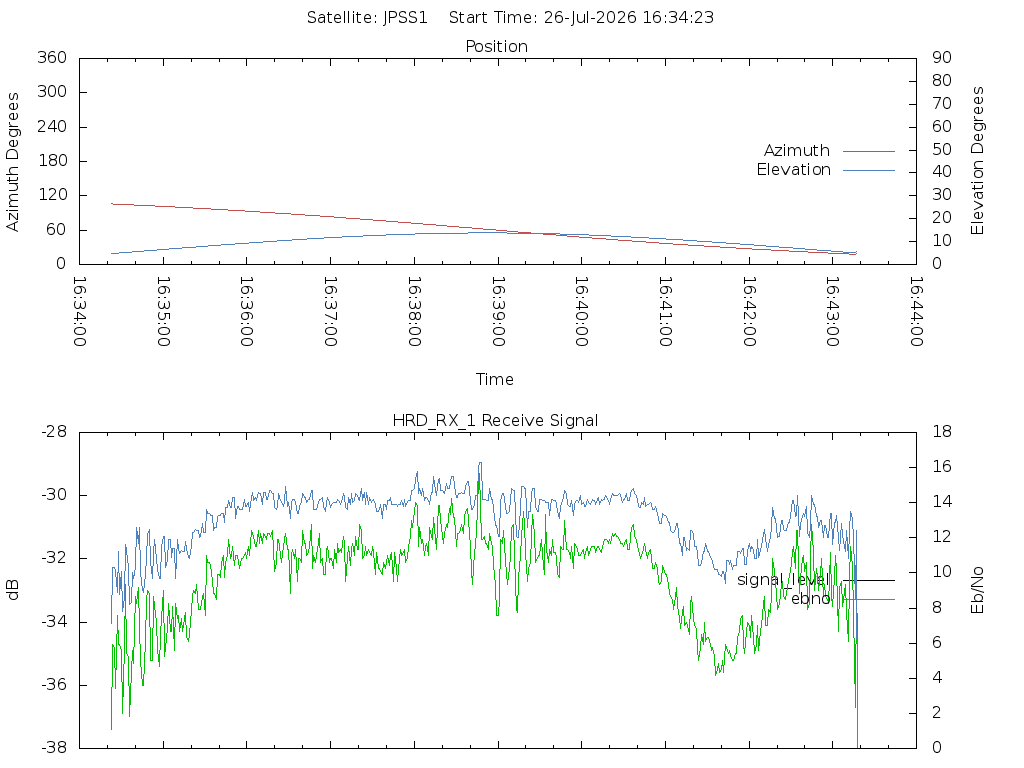Viewport: 1024px width, 768px height.
Task: Click the blue ebno legend line sample
Action: pyautogui.click(x=869, y=600)
